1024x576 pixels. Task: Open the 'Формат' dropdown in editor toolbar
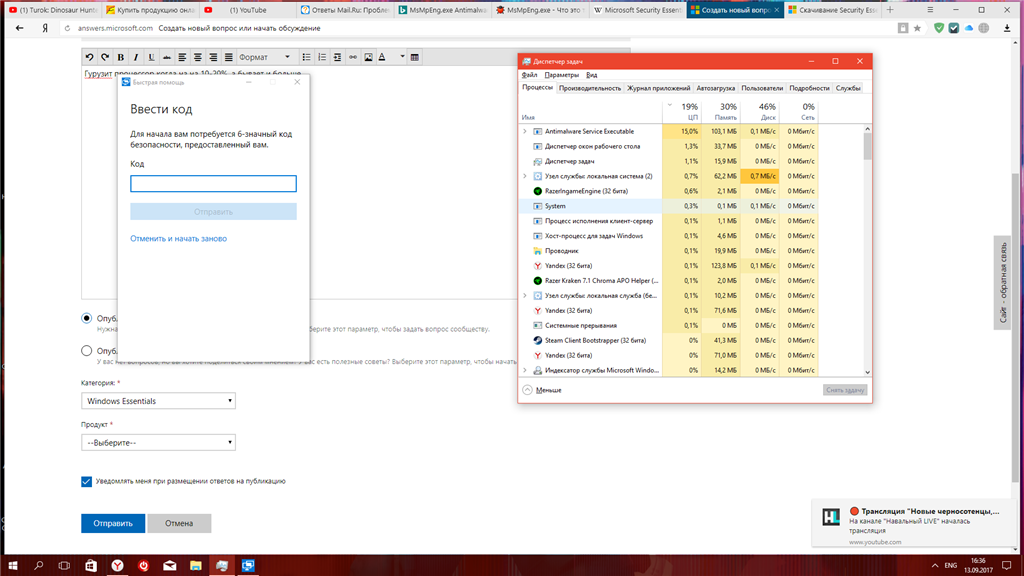(x=264, y=57)
